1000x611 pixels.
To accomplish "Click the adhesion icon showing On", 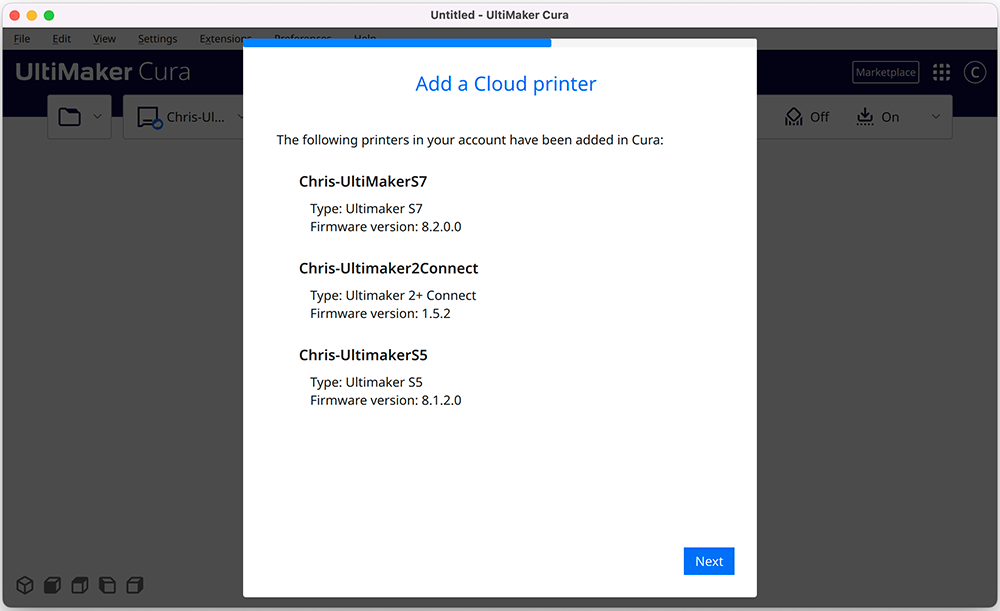I will coord(878,117).
